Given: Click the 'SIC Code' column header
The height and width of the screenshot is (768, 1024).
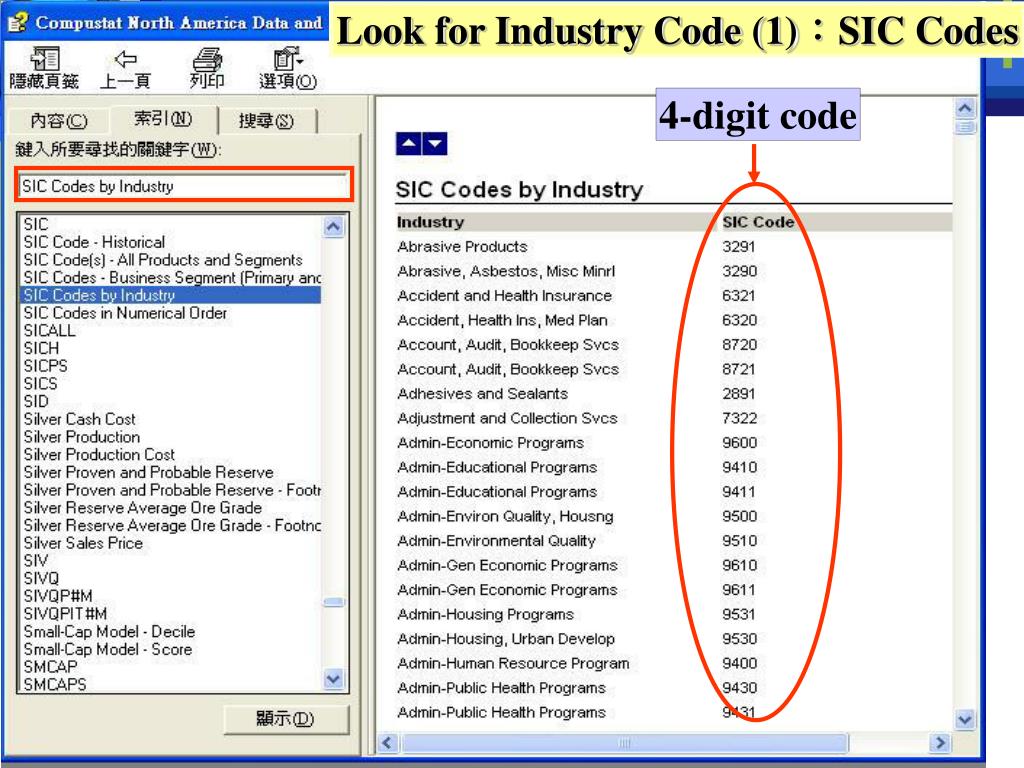Looking at the screenshot, I should (758, 222).
